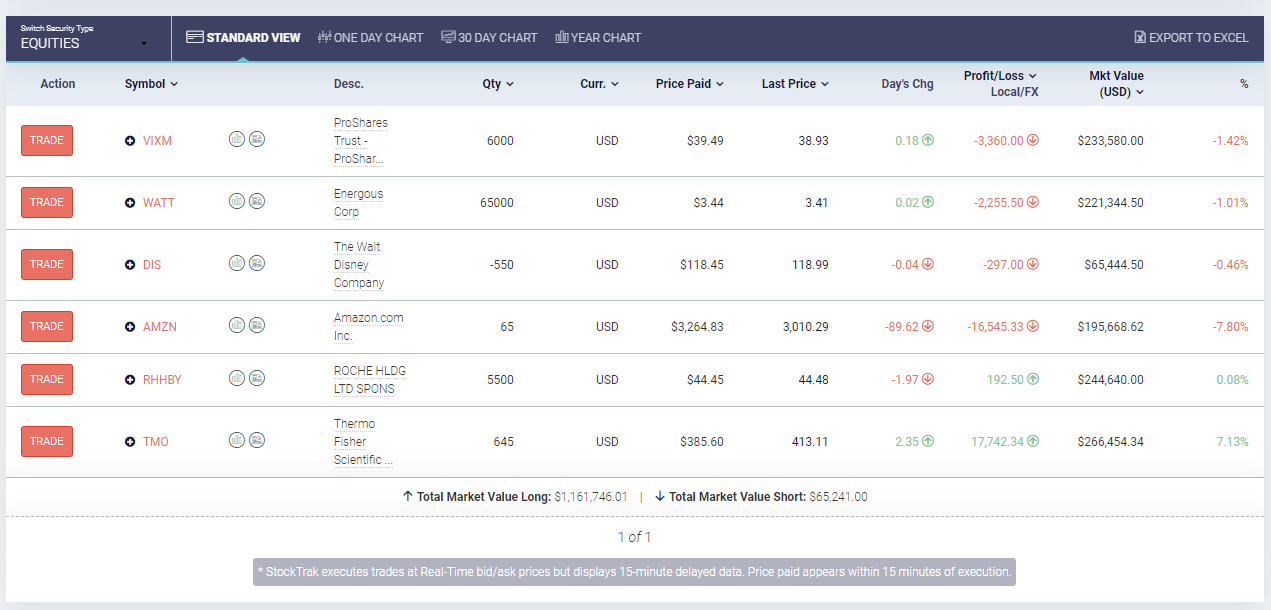Expand details for the VIXM position
This screenshot has height=610, width=1271.
click(129, 140)
